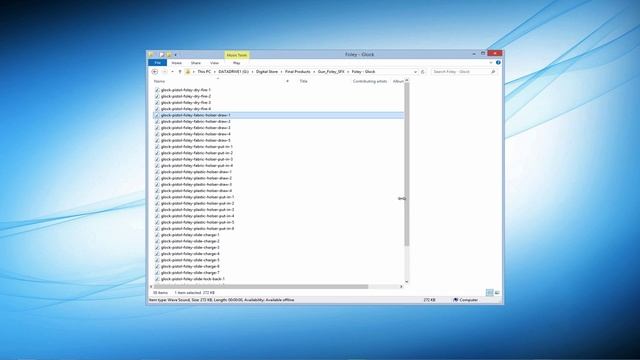Open the View ribbon tab
Image resolution: width=640 pixels, height=360 pixels.
214,63
